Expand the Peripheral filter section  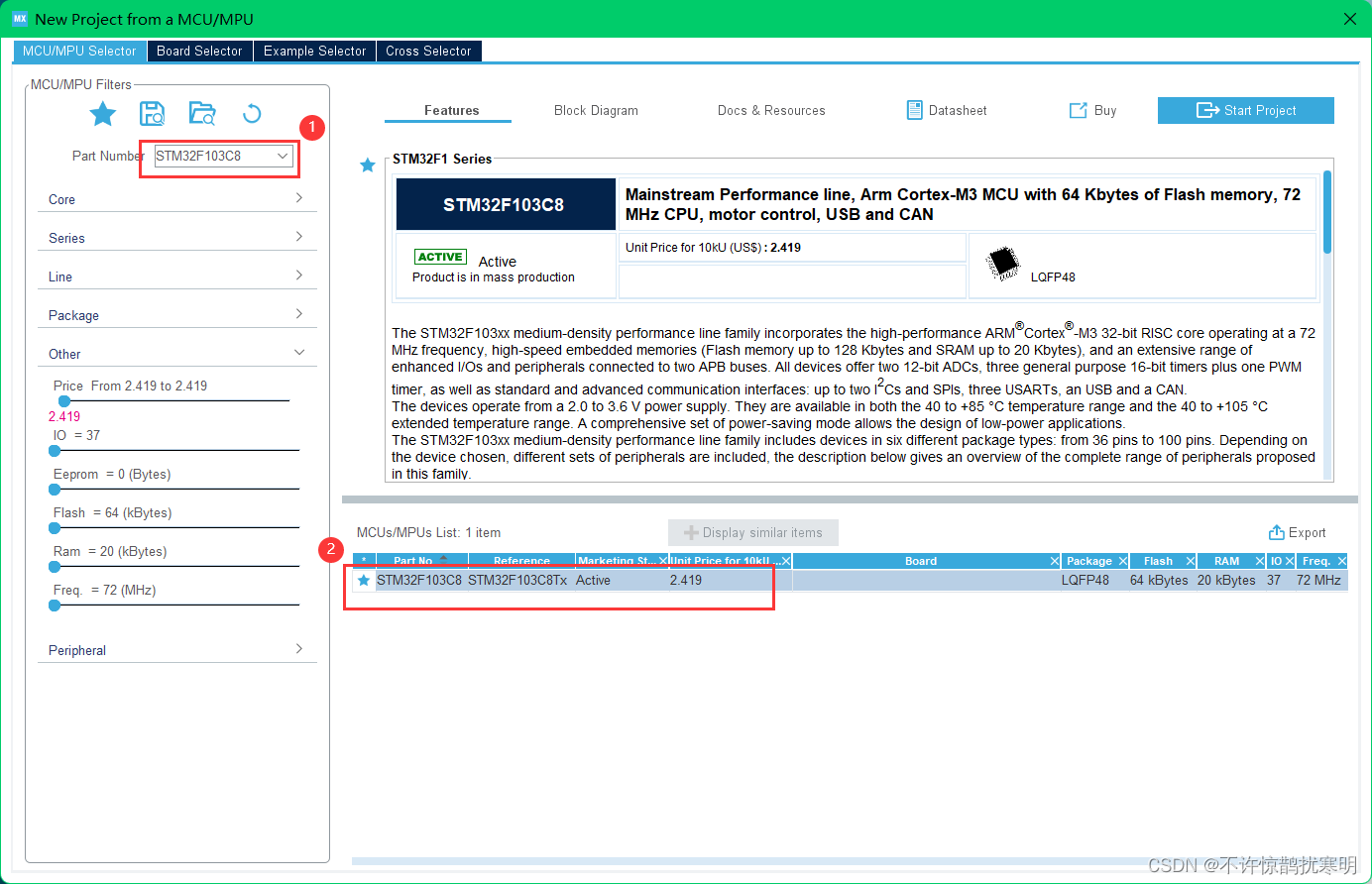click(x=176, y=650)
